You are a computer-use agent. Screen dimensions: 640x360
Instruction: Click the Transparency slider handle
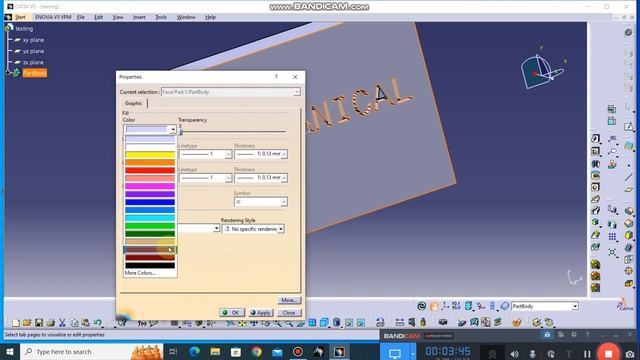pyautogui.click(x=181, y=131)
